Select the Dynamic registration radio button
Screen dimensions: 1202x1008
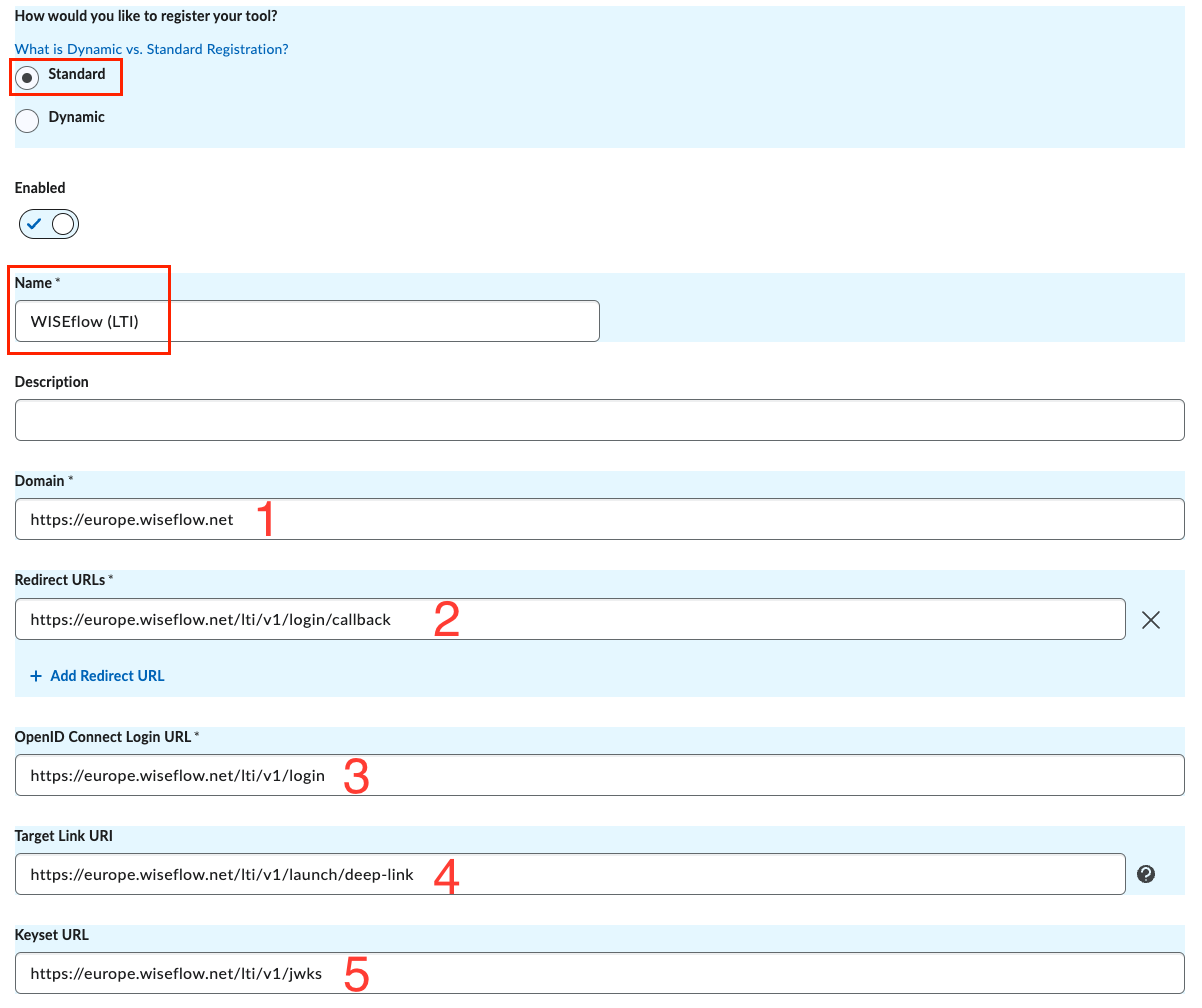tap(28, 120)
